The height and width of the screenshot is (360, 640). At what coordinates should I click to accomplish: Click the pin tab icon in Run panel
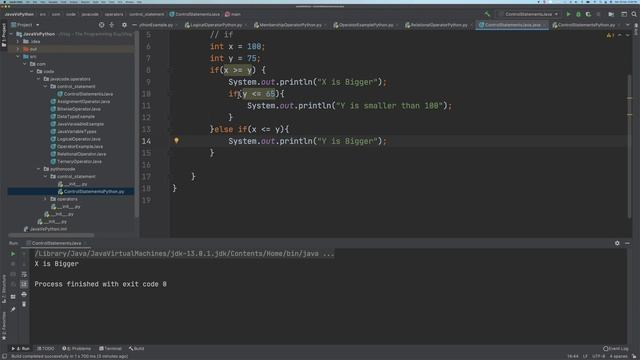coord(13,309)
